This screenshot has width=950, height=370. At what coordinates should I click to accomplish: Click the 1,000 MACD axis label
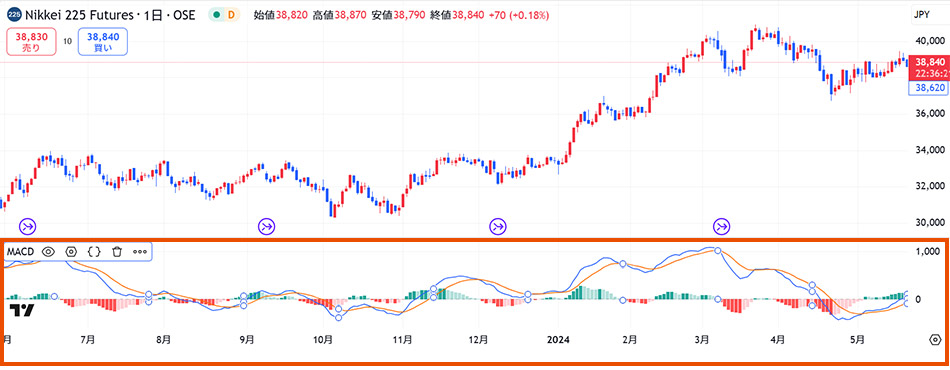point(928,251)
